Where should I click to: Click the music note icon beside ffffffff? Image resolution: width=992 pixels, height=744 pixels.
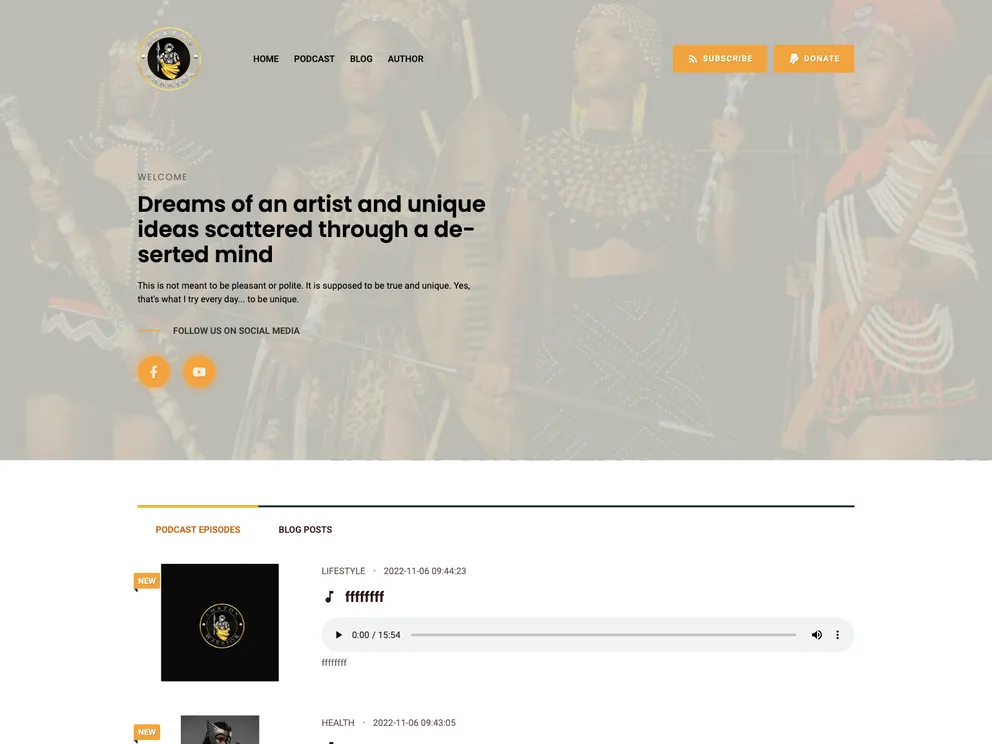(329, 597)
